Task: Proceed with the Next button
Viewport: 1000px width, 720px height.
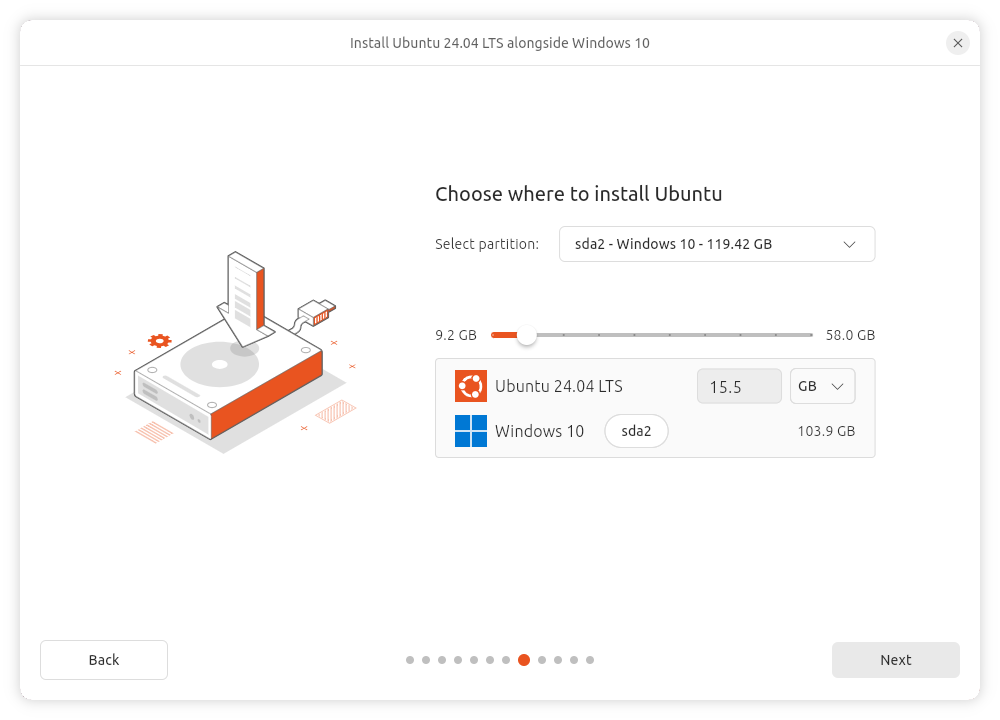Action: pos(895,660)
